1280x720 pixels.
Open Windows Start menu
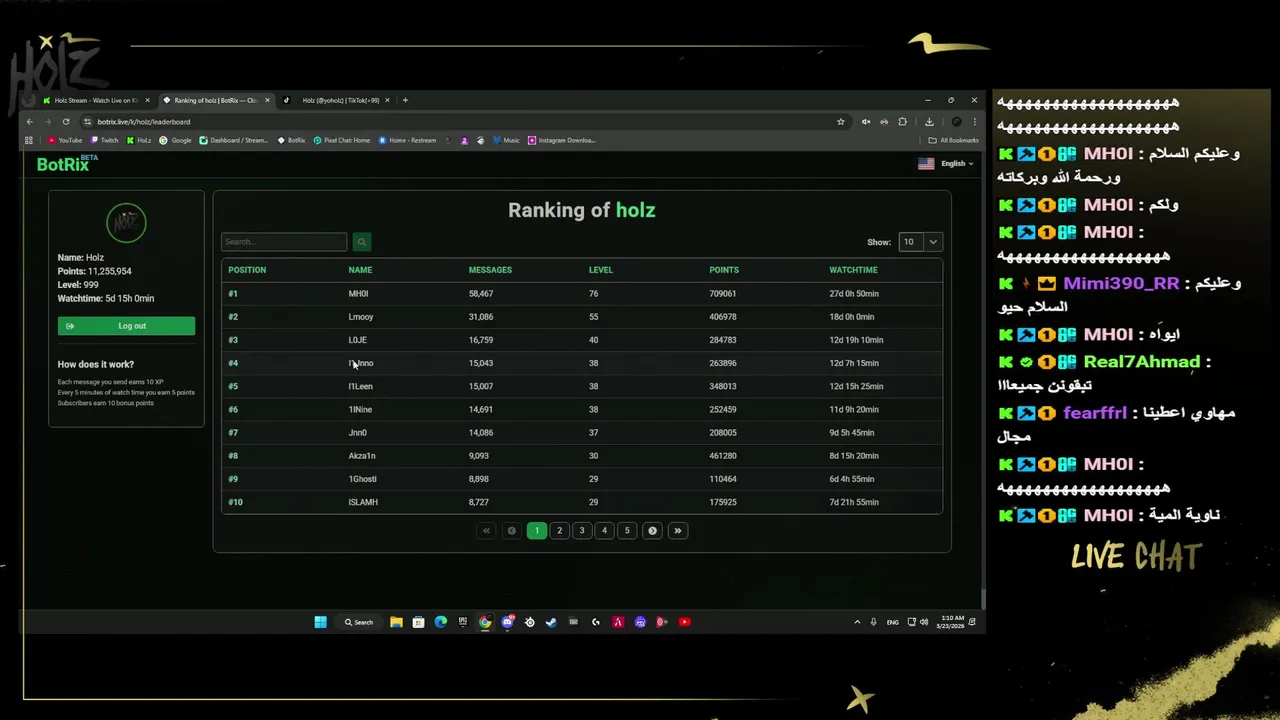pyautogui.click(x=320, y=622)
